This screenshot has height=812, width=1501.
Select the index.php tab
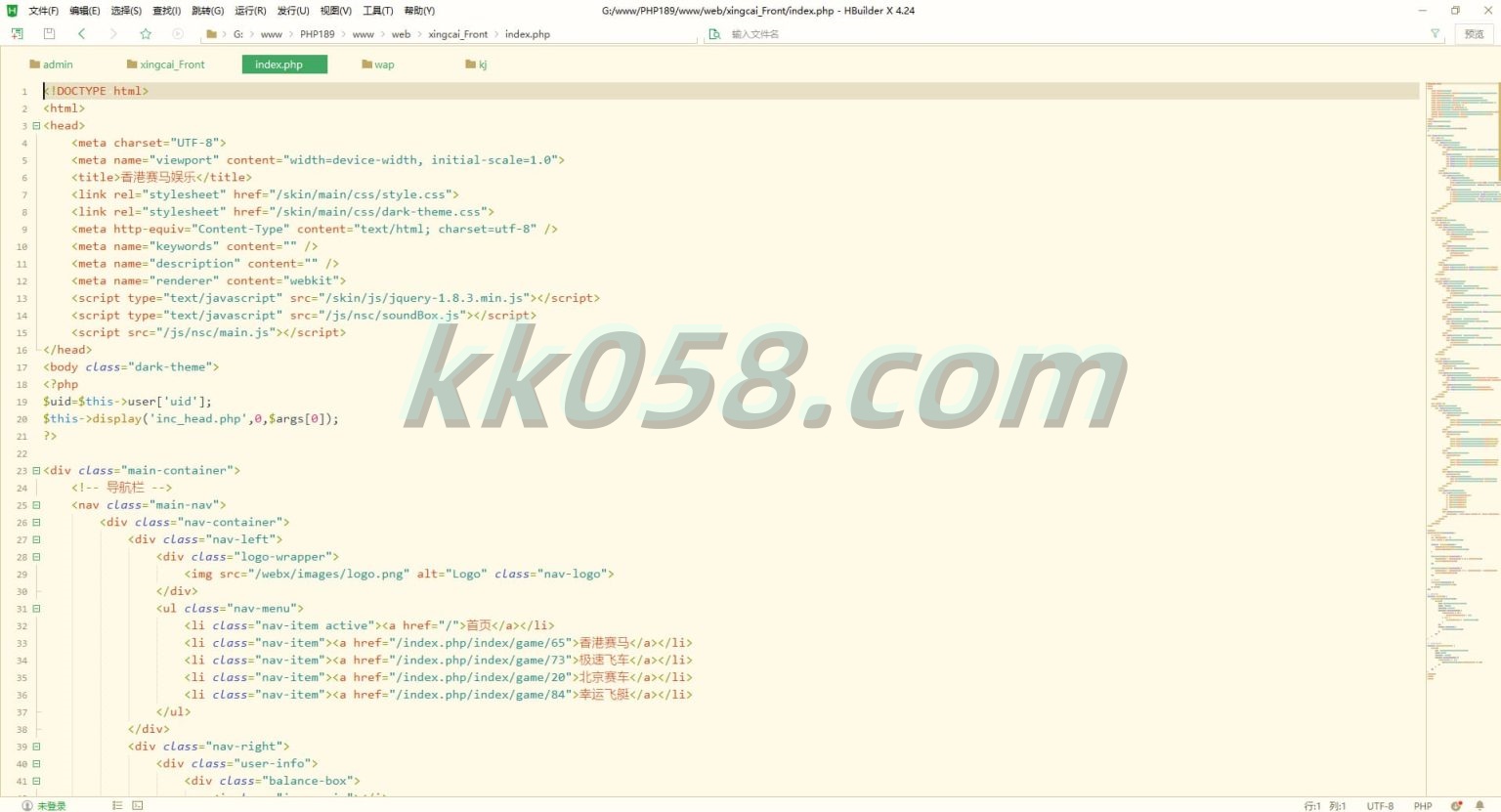[284, 64]
